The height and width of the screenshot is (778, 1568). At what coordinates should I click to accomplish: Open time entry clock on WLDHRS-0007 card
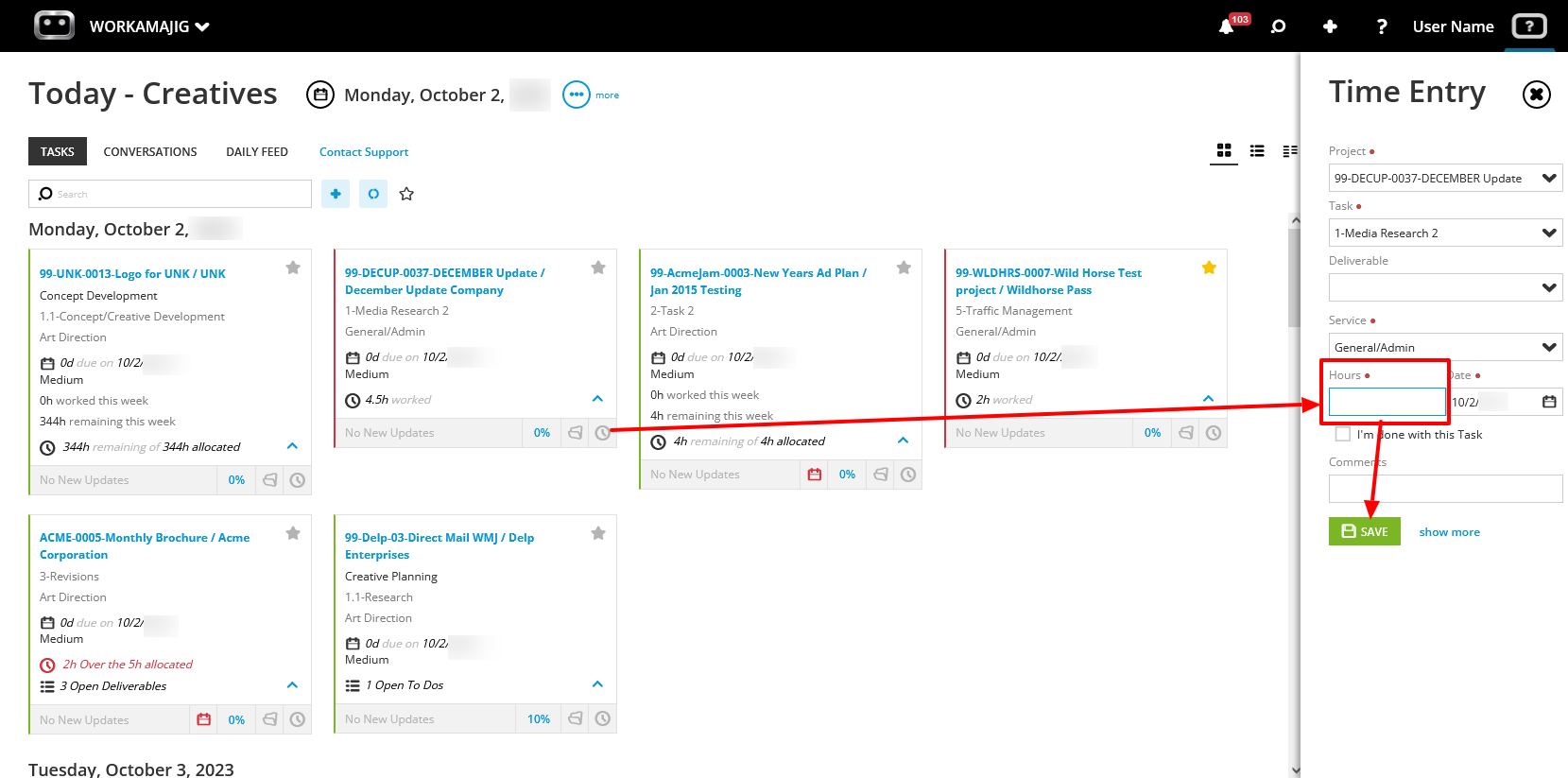(1214, 433)
